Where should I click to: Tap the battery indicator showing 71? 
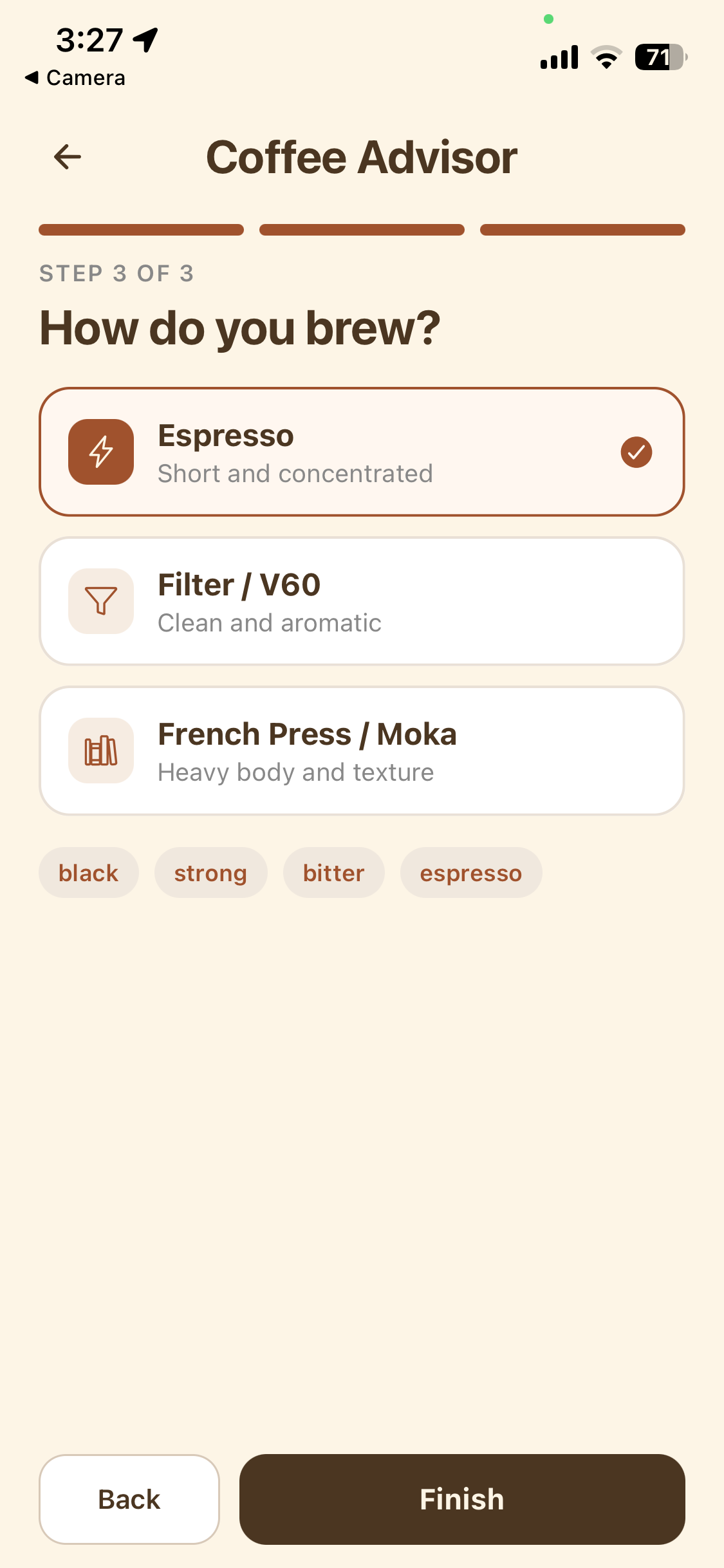[659, 58]
